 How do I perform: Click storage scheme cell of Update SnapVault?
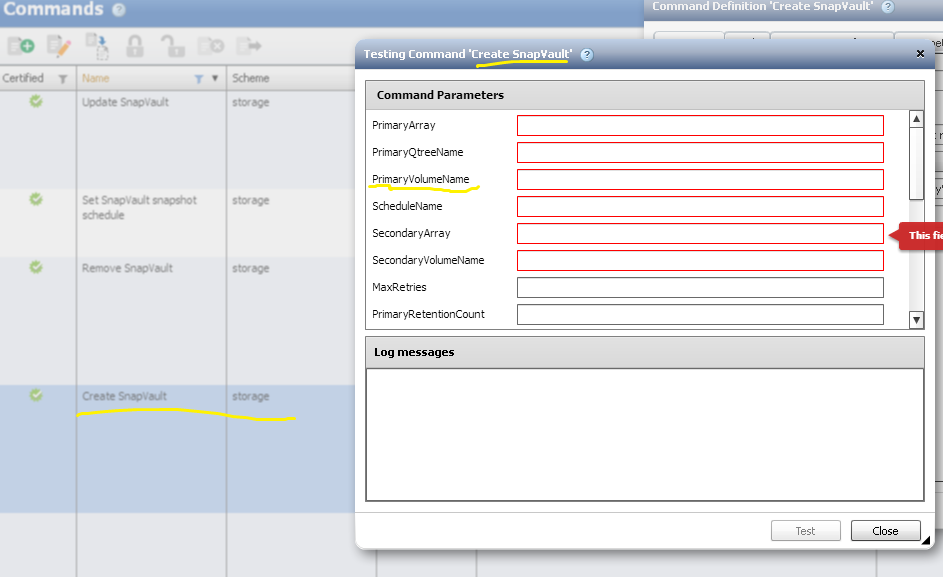[x=251, y=102]
